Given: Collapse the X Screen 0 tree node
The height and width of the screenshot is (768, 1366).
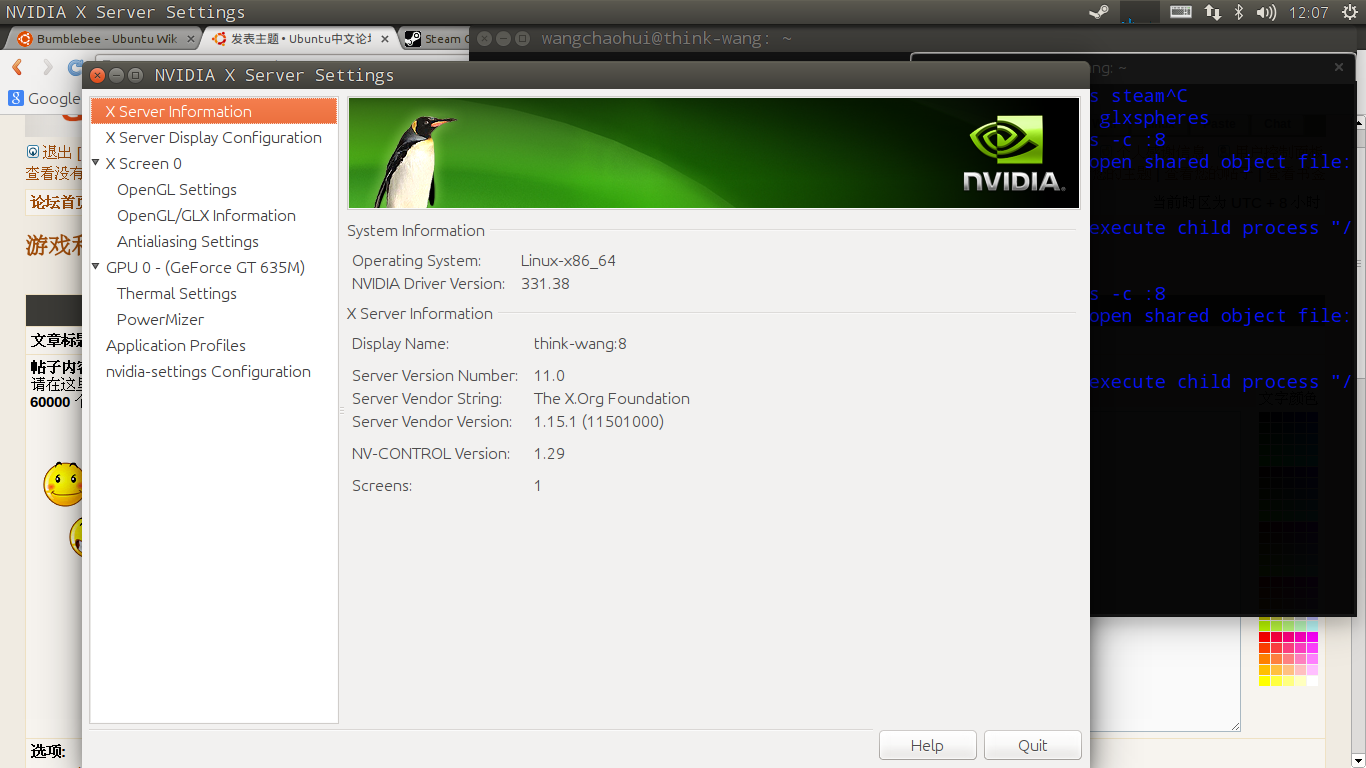Looking at the screenshot, I should 96,162.
